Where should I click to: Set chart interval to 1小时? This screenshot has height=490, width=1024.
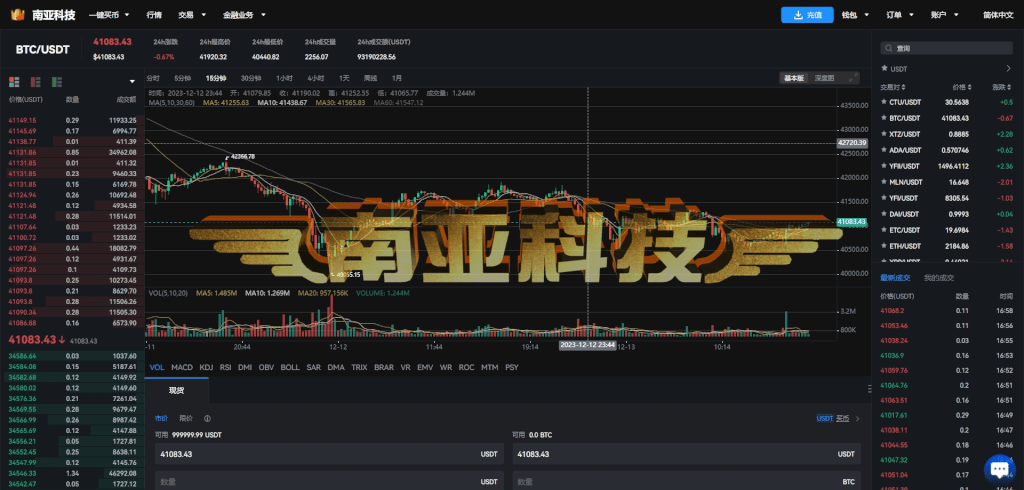pos(284,78)
